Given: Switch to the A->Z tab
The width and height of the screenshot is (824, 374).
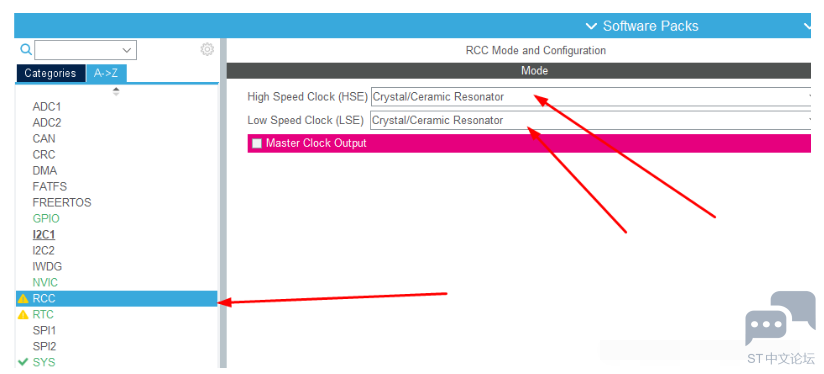Looking at the screenshot, I should (106, 74).
